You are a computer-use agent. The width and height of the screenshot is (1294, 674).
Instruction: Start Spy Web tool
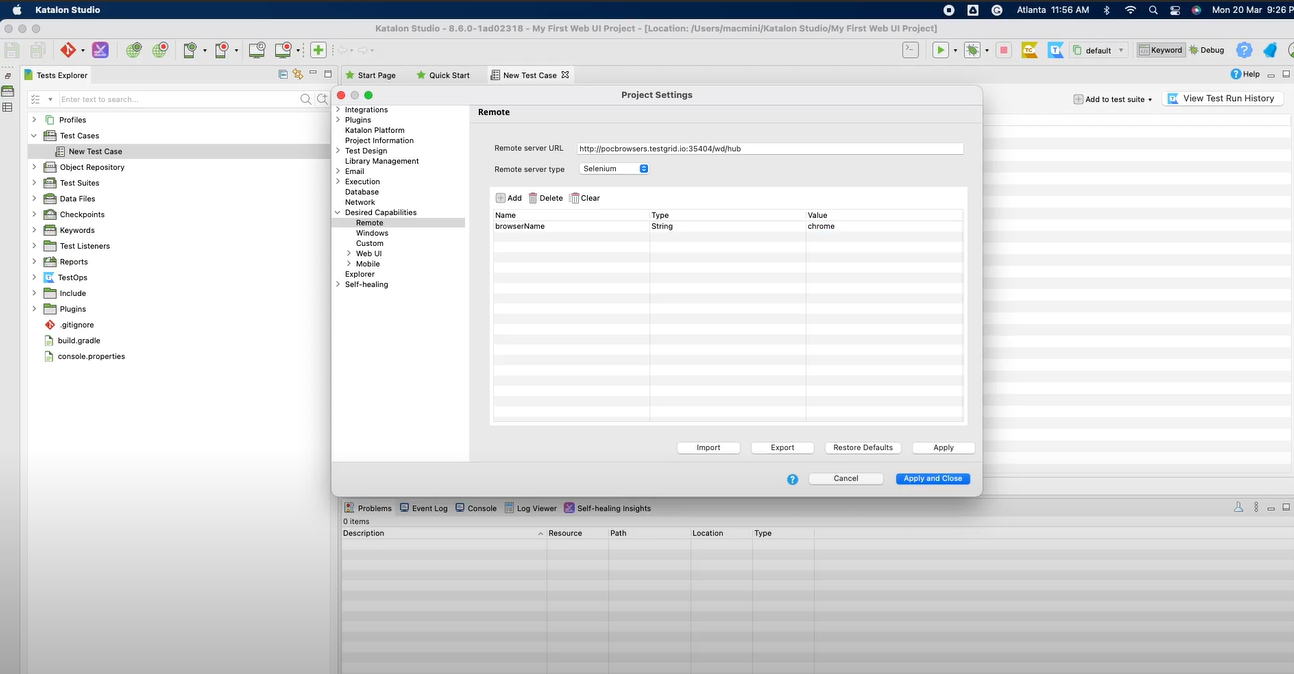point(133,50)
